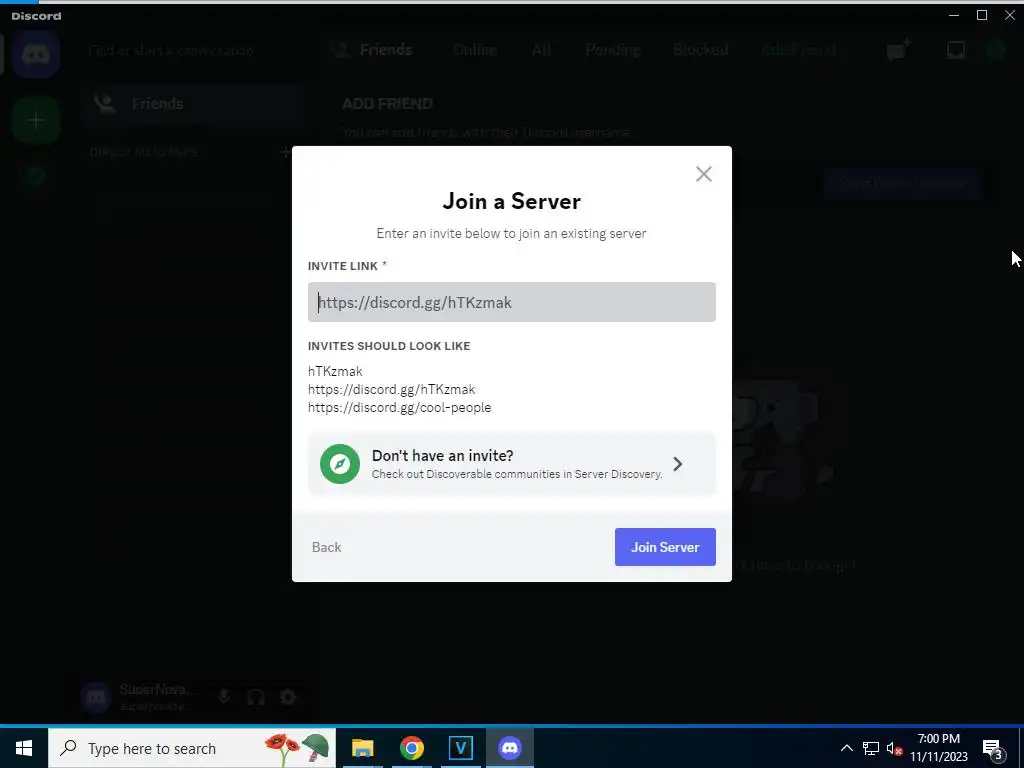Click the help icon in header
This screenshot has height=768, width=1024.
click(x=996, y=50)
